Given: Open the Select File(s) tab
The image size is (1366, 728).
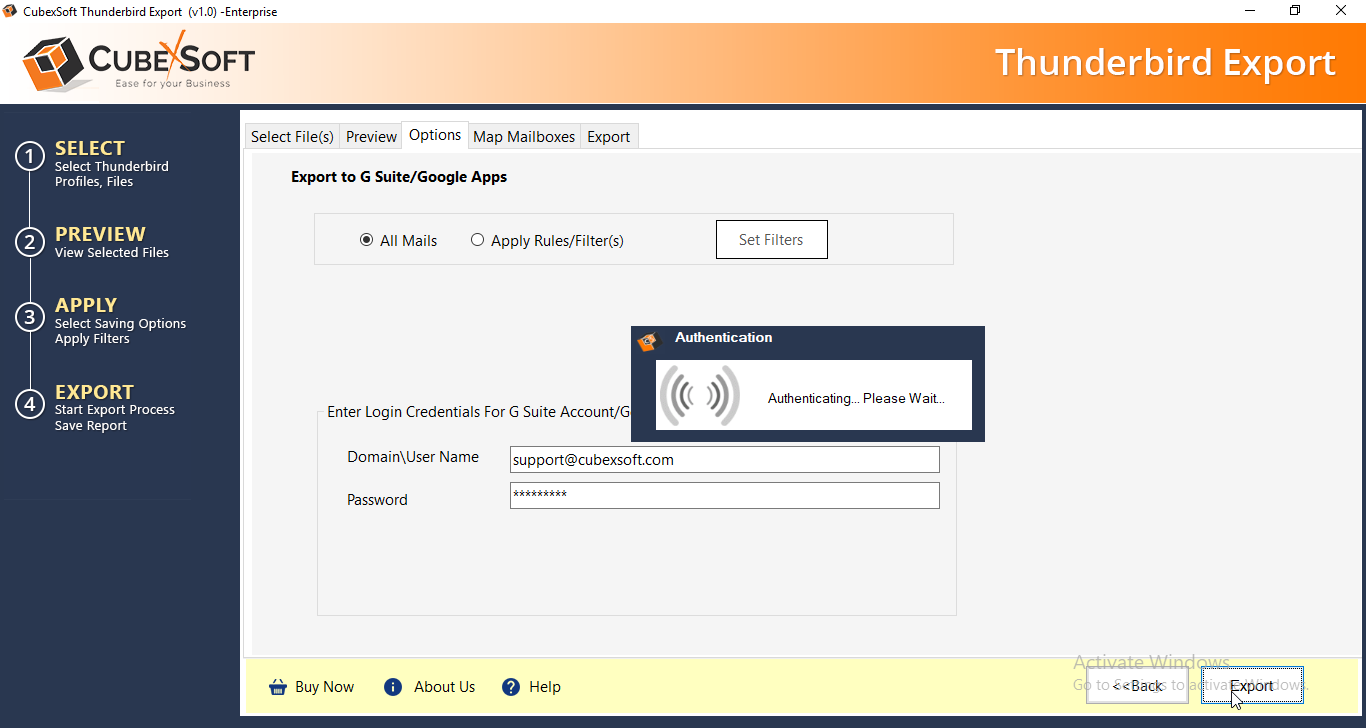Looking at the screenshot, I should point(292,137).
